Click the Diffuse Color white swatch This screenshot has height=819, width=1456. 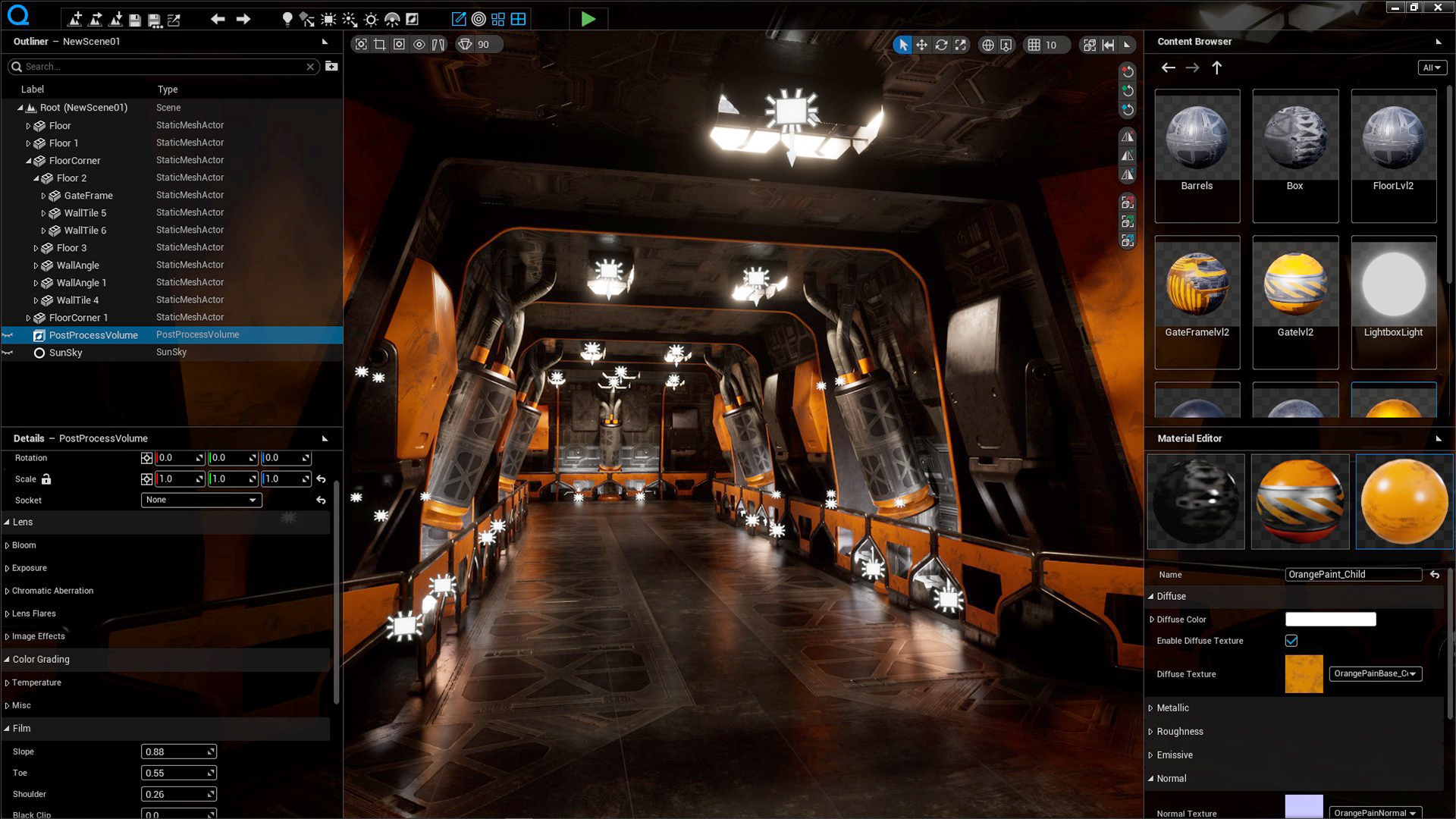pos(1330,618)
